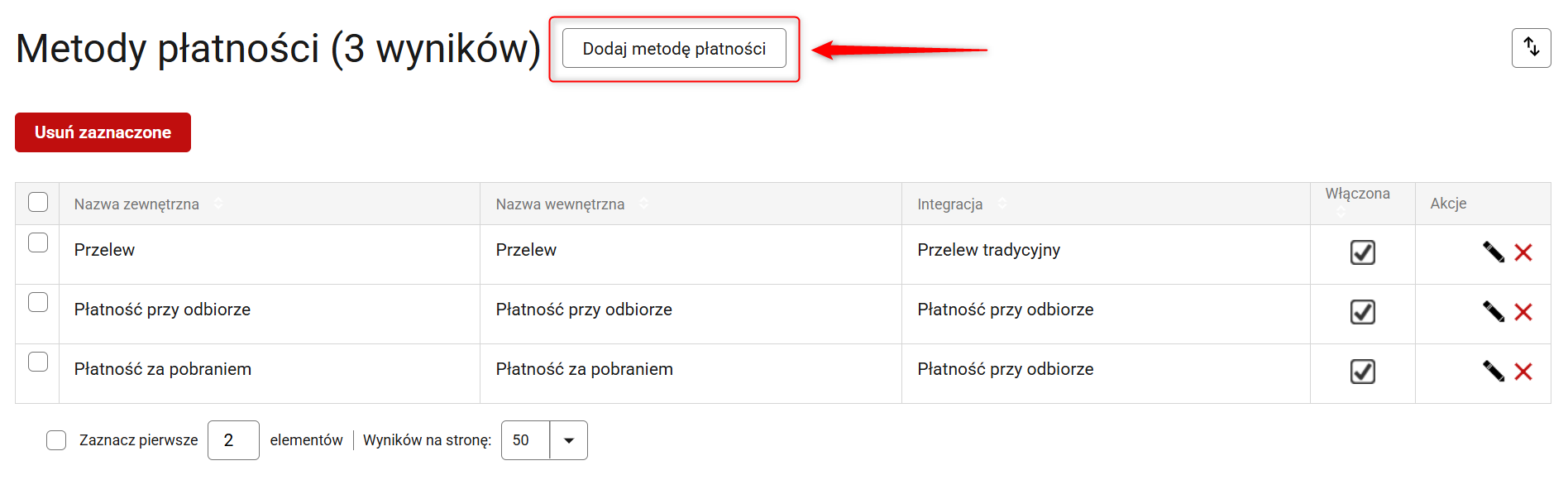Focus the Zaznacz pierwsze number field
Screen dimensions: 1568x480
[233, 440]
